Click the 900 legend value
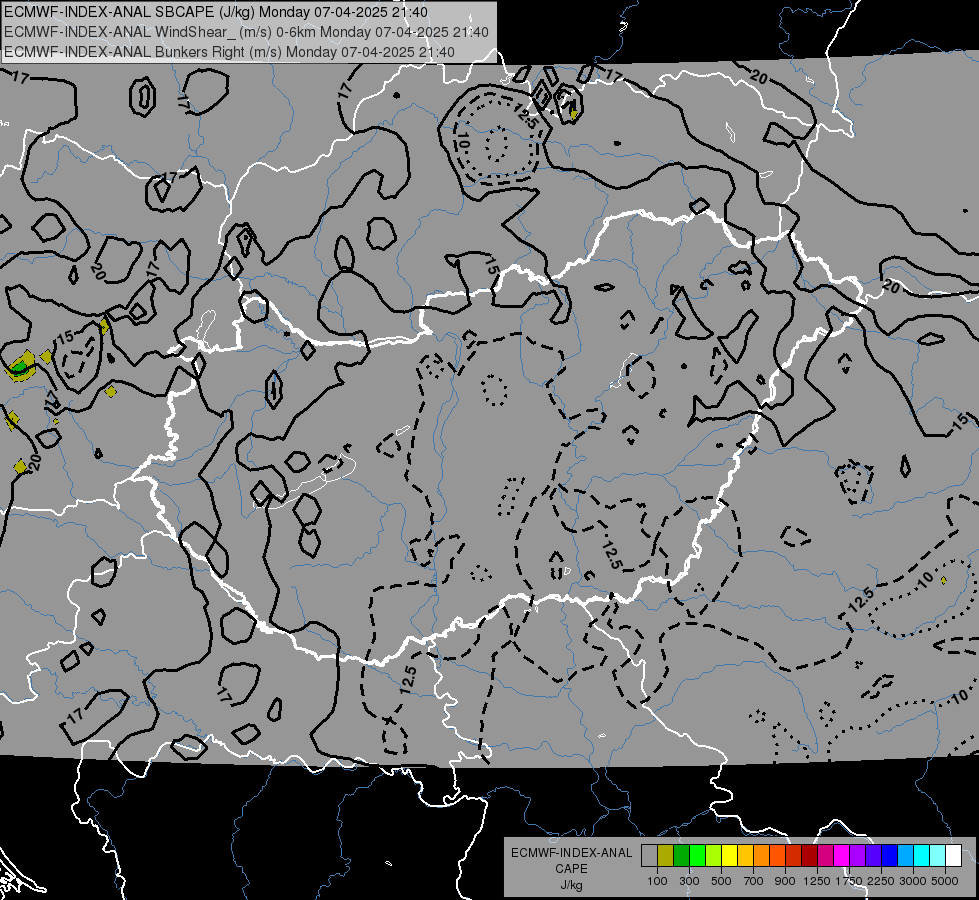 (785, 881)
